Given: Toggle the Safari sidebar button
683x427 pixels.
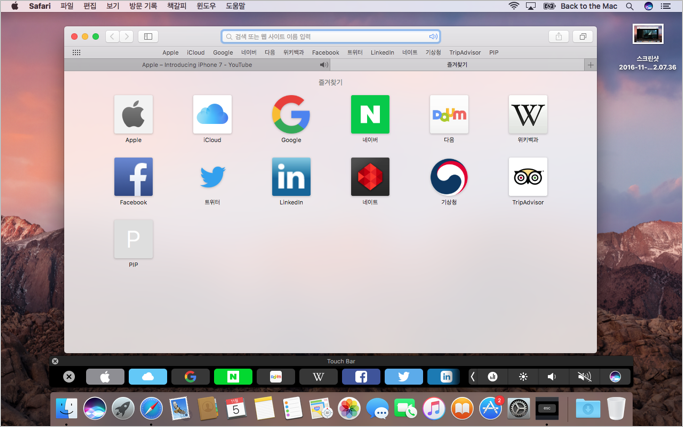Looking at the screenshot, I should (x=148, y=37).
